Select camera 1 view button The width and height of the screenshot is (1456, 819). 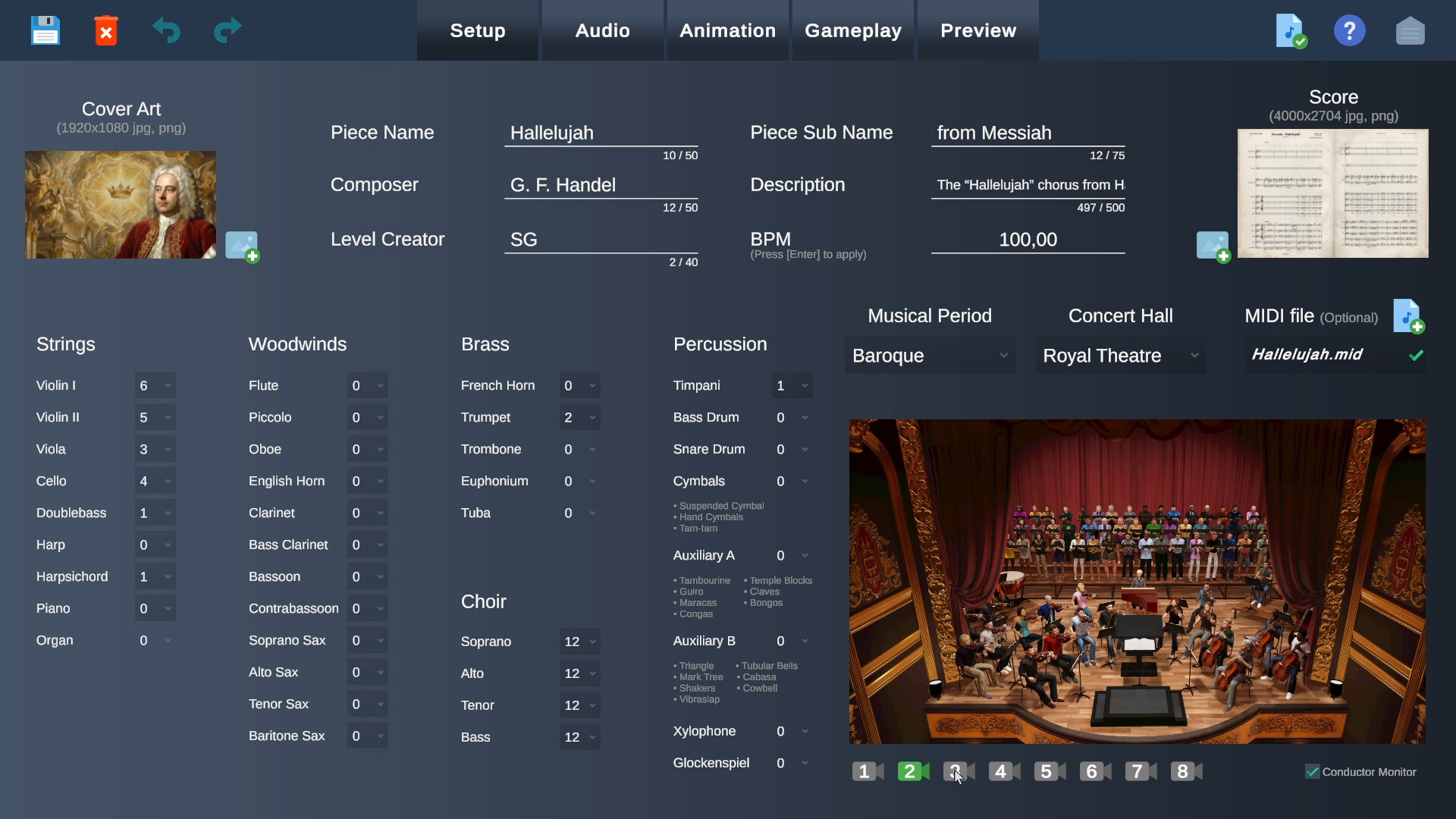tap(868, 771)
